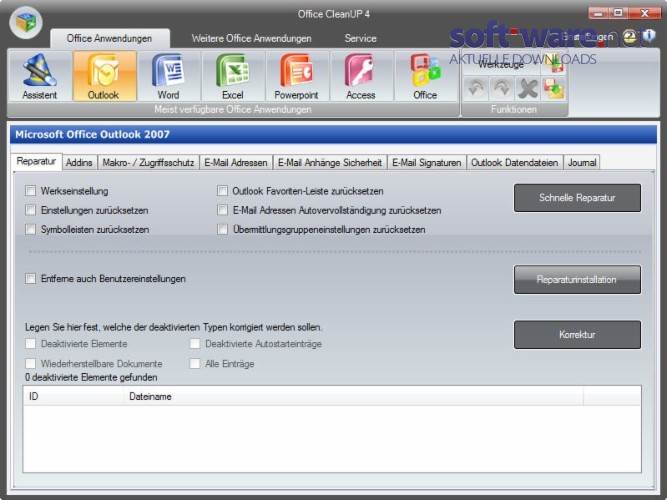Check Alle Einträge option

pyautogui.click(x=195, y=363)
